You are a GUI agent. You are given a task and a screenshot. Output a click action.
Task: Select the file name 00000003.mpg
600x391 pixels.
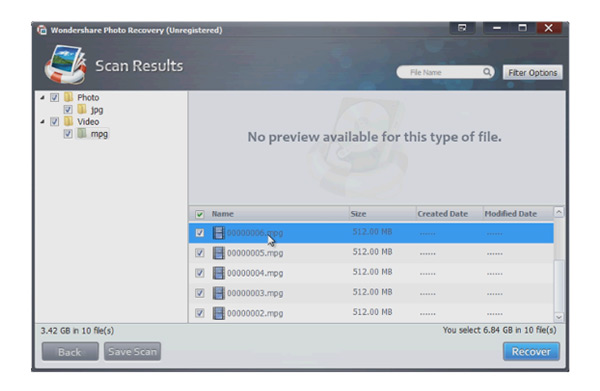[255, 293]
